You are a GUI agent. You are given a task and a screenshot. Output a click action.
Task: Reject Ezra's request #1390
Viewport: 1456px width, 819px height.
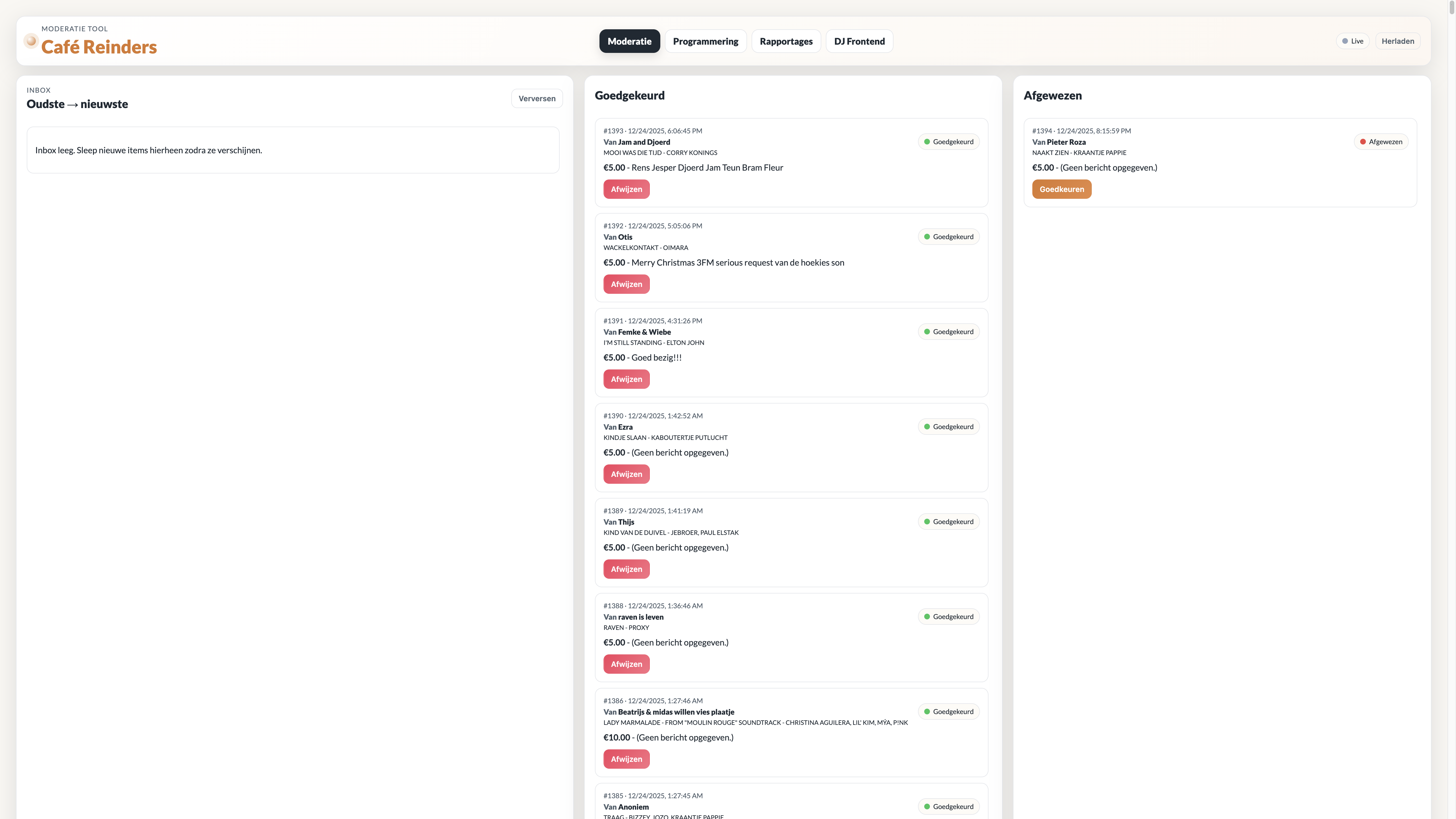[626, 474]
